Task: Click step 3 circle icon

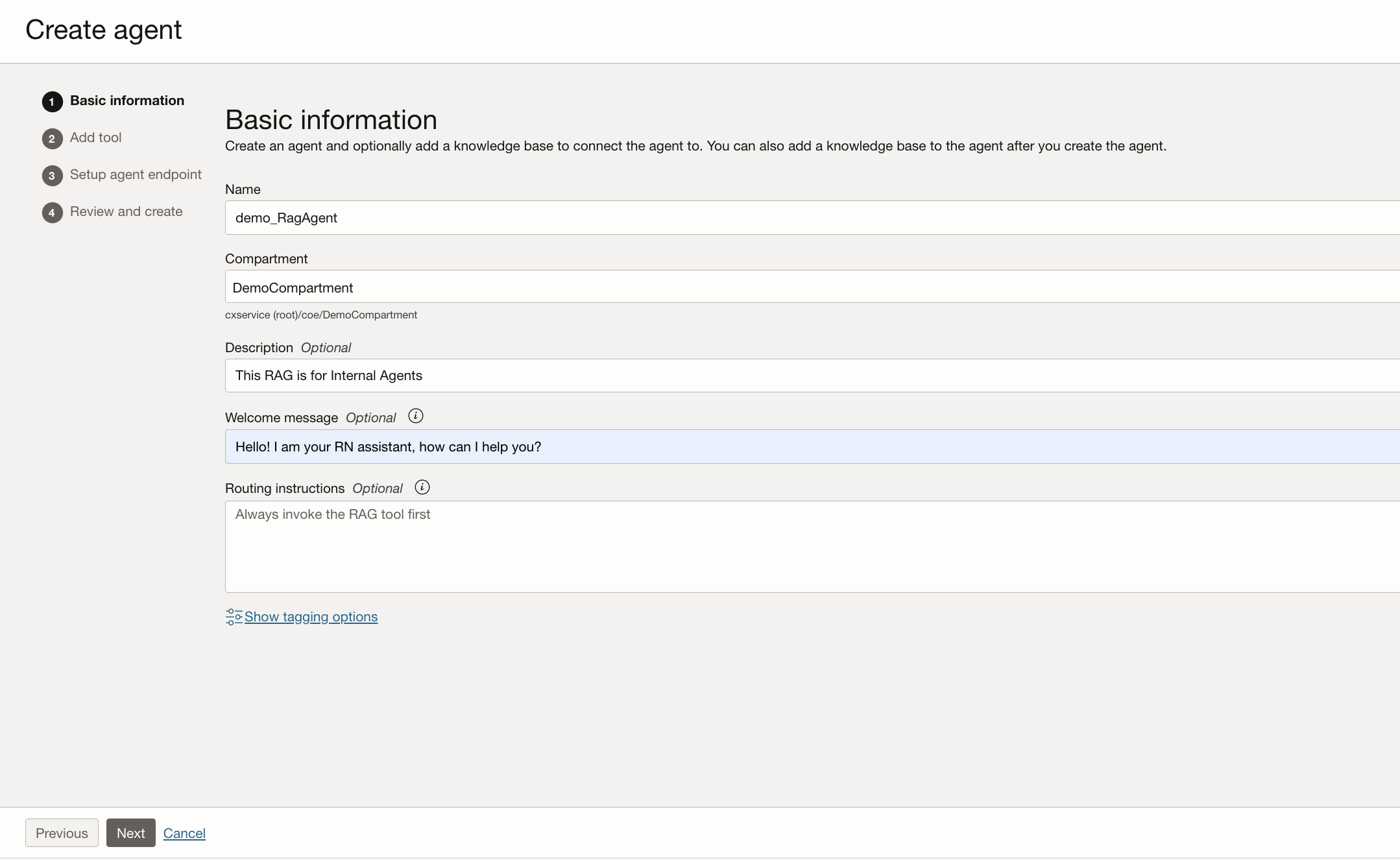Action: [53, 176]
